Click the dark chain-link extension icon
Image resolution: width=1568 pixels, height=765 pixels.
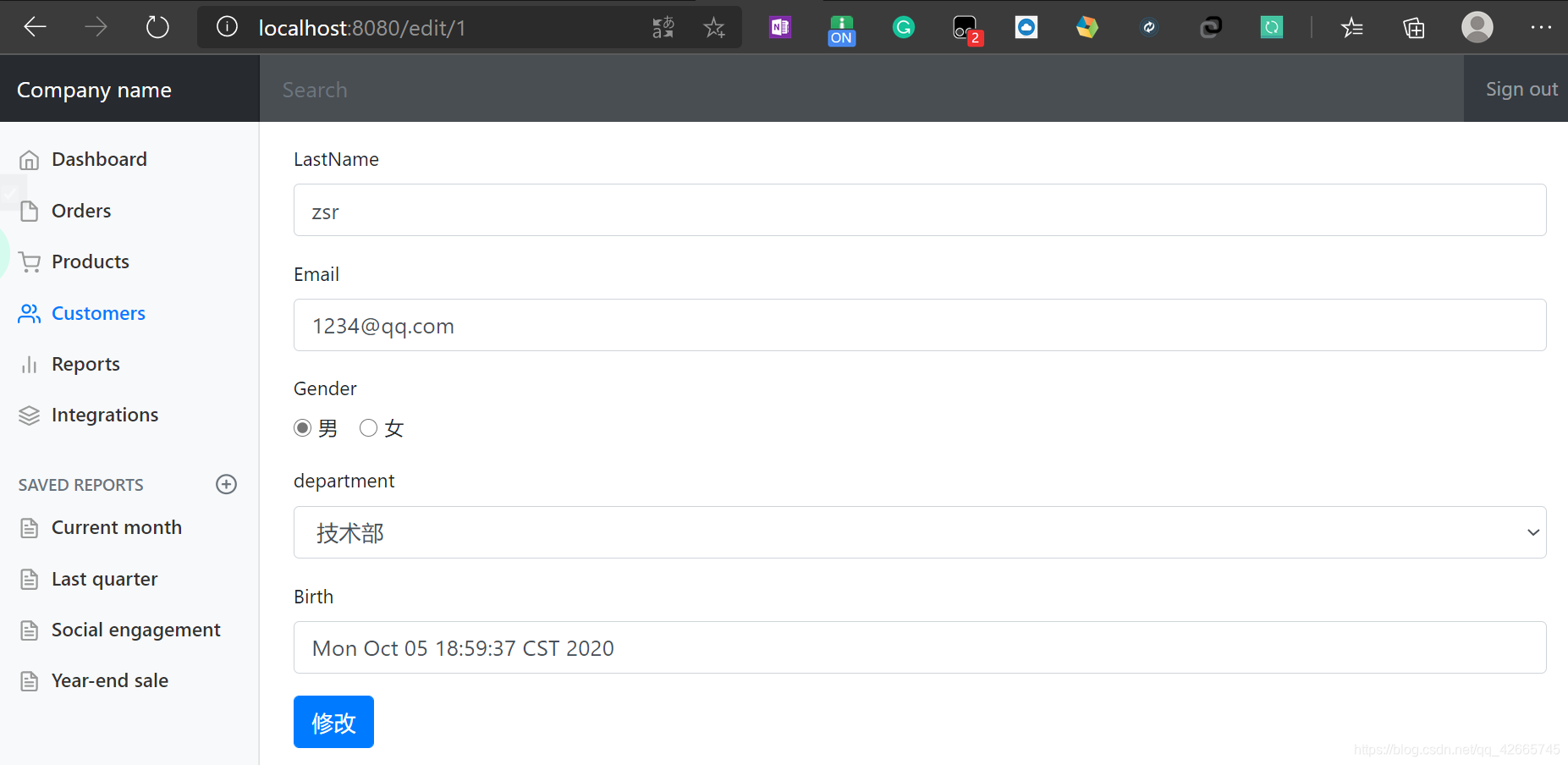click(x=1211, y=27)
